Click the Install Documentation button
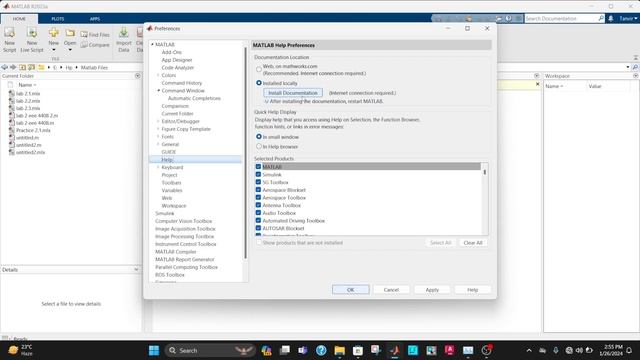The width and height of the screenshot is (640, 360). pyautogui.click(x=293, y=93)
